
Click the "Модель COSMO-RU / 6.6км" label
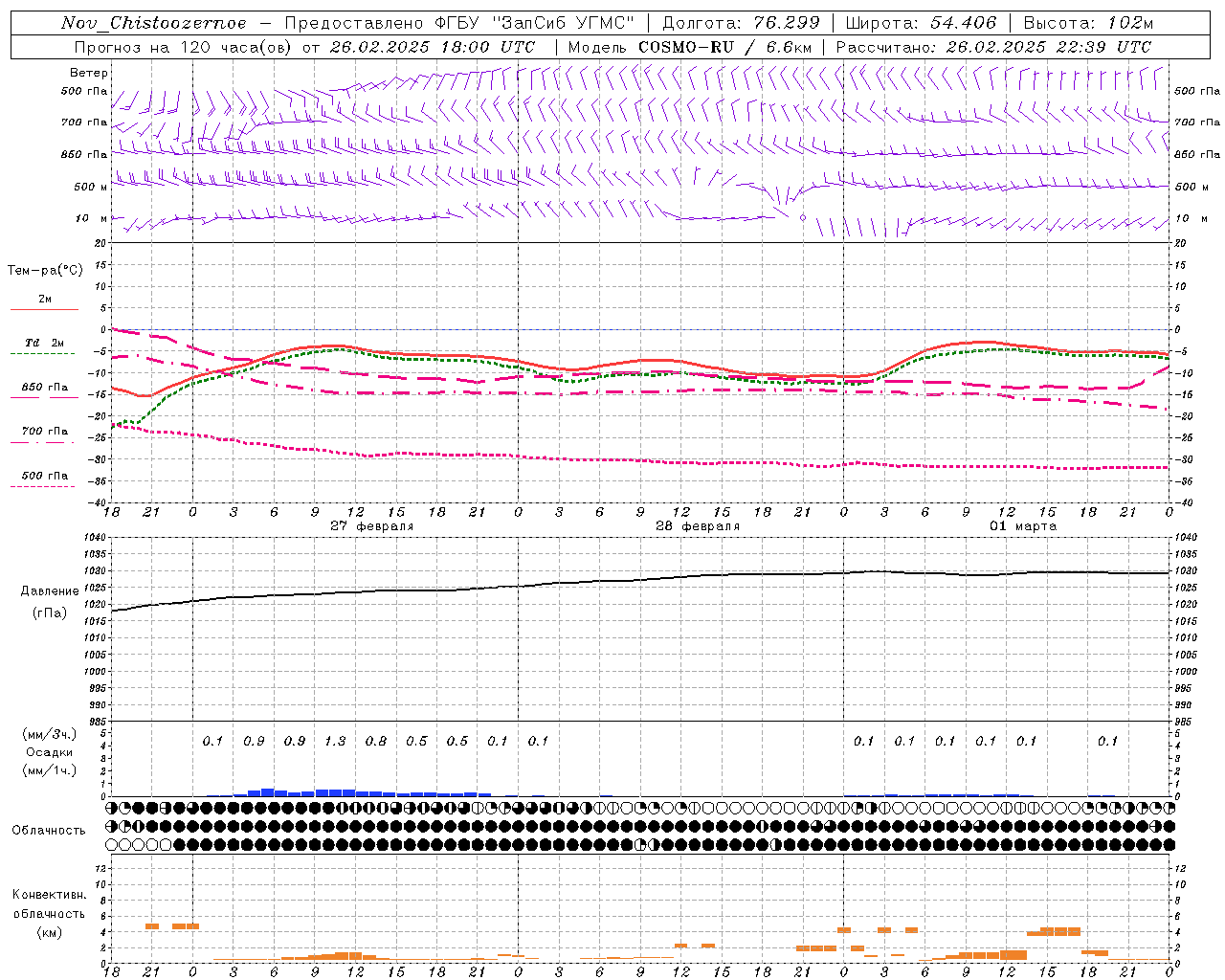(x=690, y=47)
